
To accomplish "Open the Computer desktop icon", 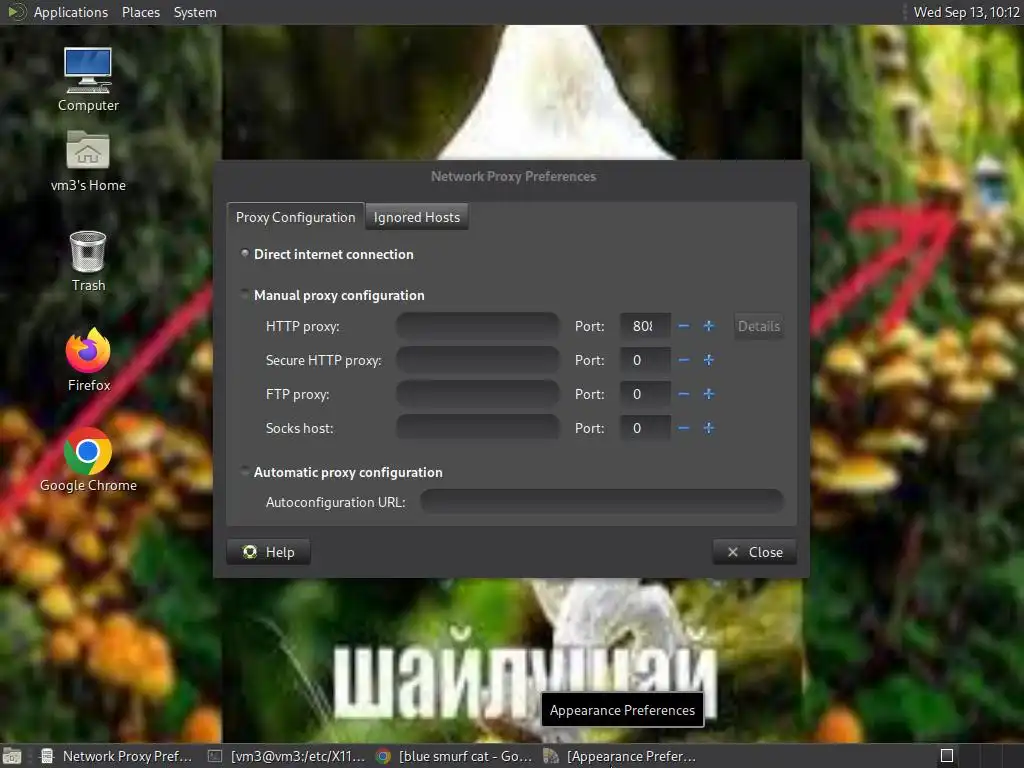I will click(88, 79).
